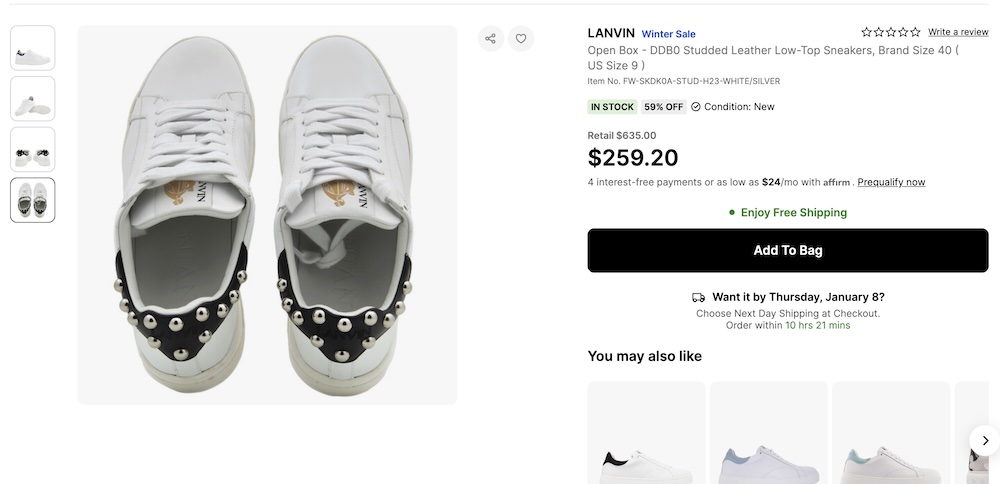Open the Write a review link
The image size is (1000, 484).
(958, 32)
